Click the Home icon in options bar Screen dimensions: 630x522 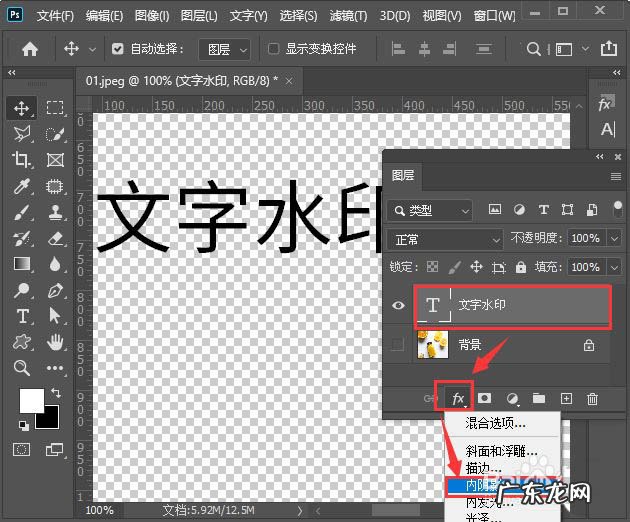pos(30,49)
